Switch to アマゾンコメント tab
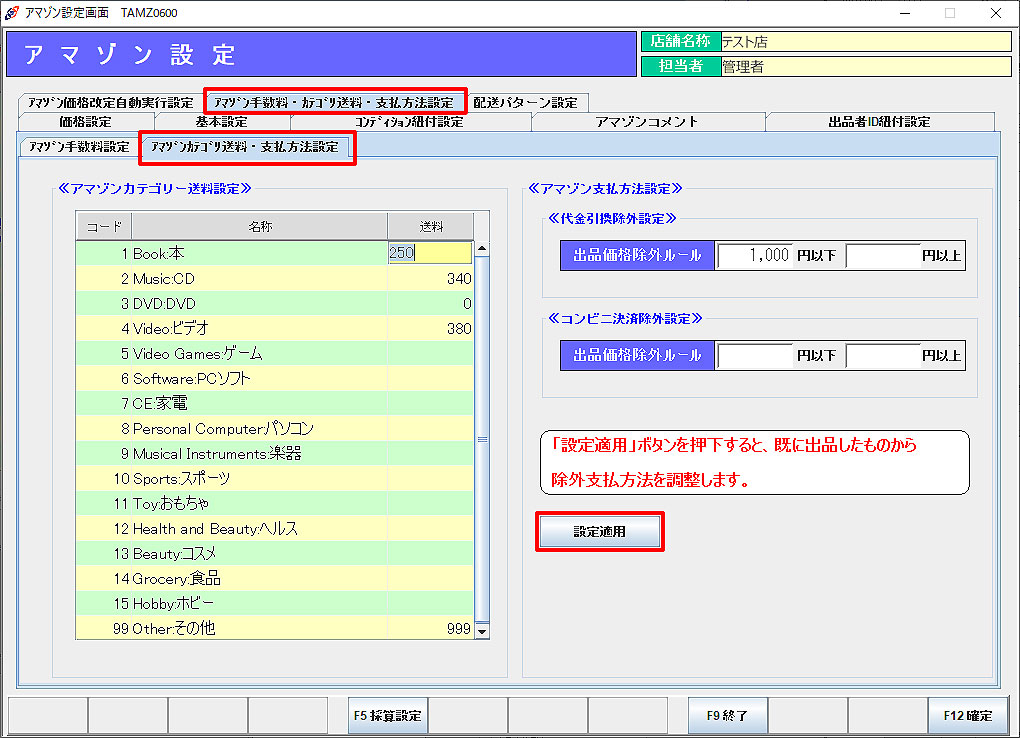The image size is (1020, 738). coord(647,122)
